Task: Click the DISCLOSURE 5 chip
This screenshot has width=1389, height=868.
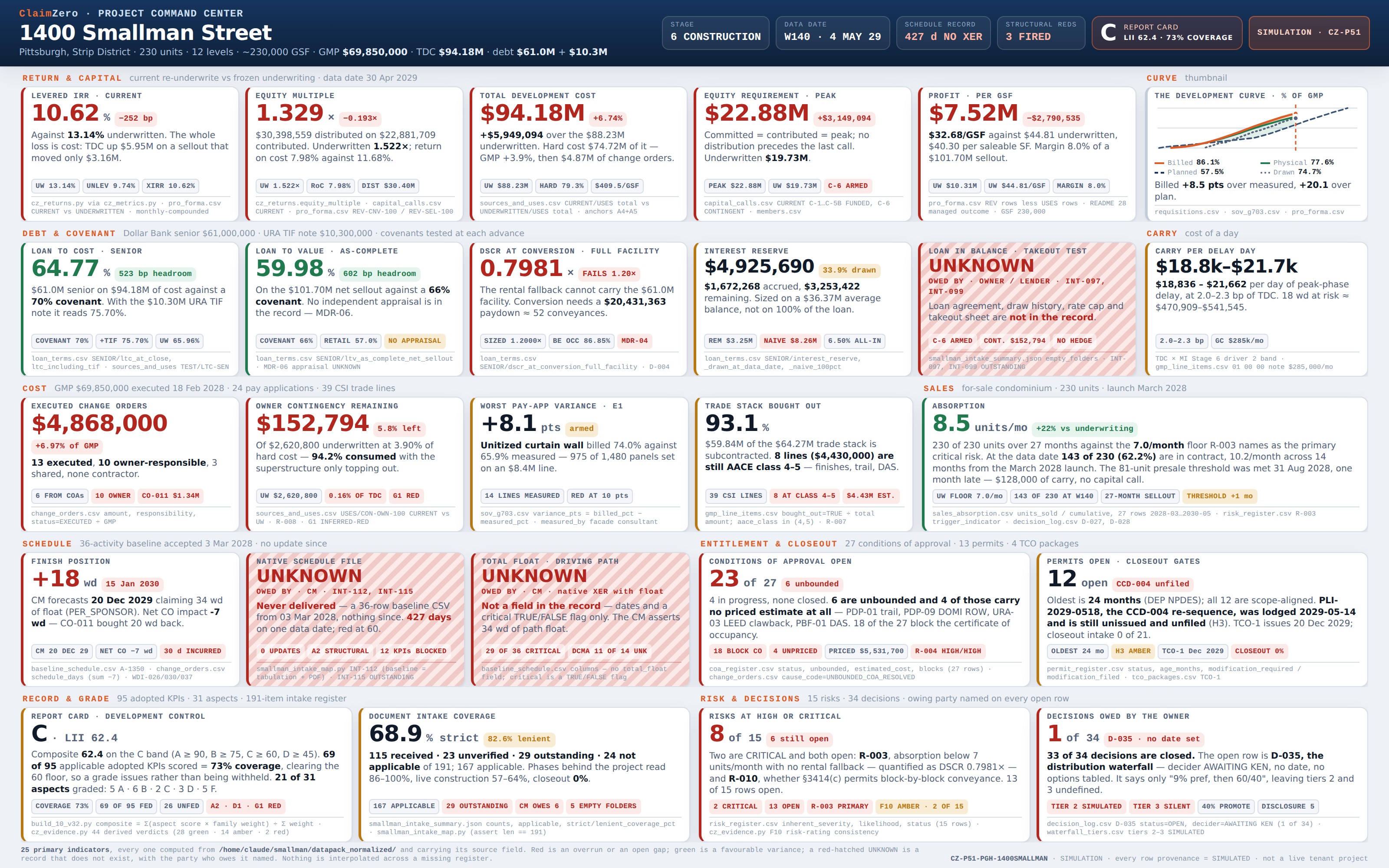Action: (1287, 806)
